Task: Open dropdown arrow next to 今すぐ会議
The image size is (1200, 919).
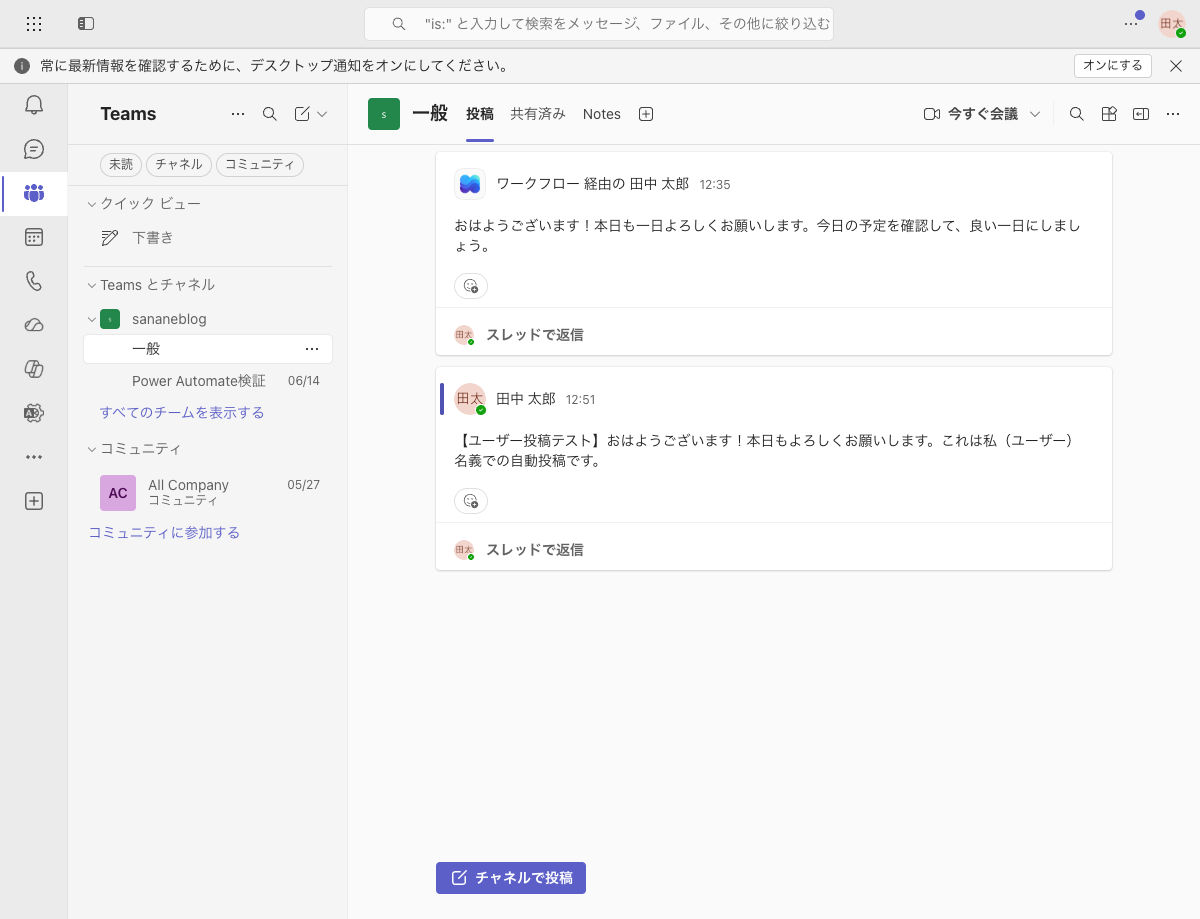Action: (x=1035, y=114)
